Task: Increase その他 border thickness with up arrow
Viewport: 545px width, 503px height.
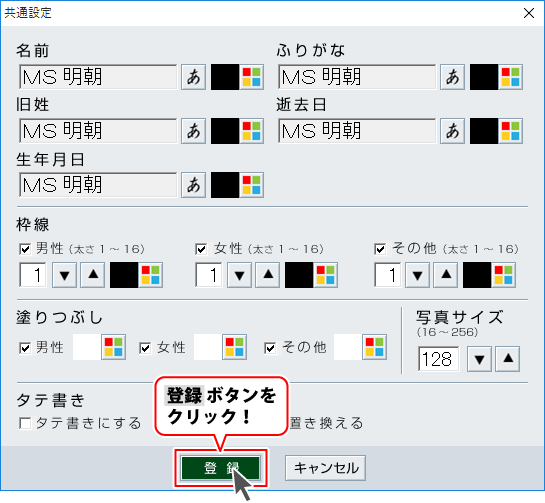Action: [x=446, y=275]
